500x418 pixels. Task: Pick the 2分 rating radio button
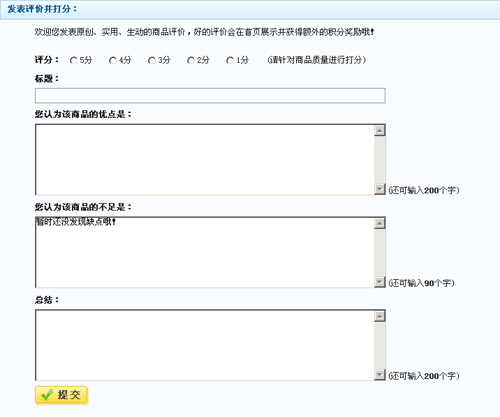pyautogui.click(x=191, y=60)
